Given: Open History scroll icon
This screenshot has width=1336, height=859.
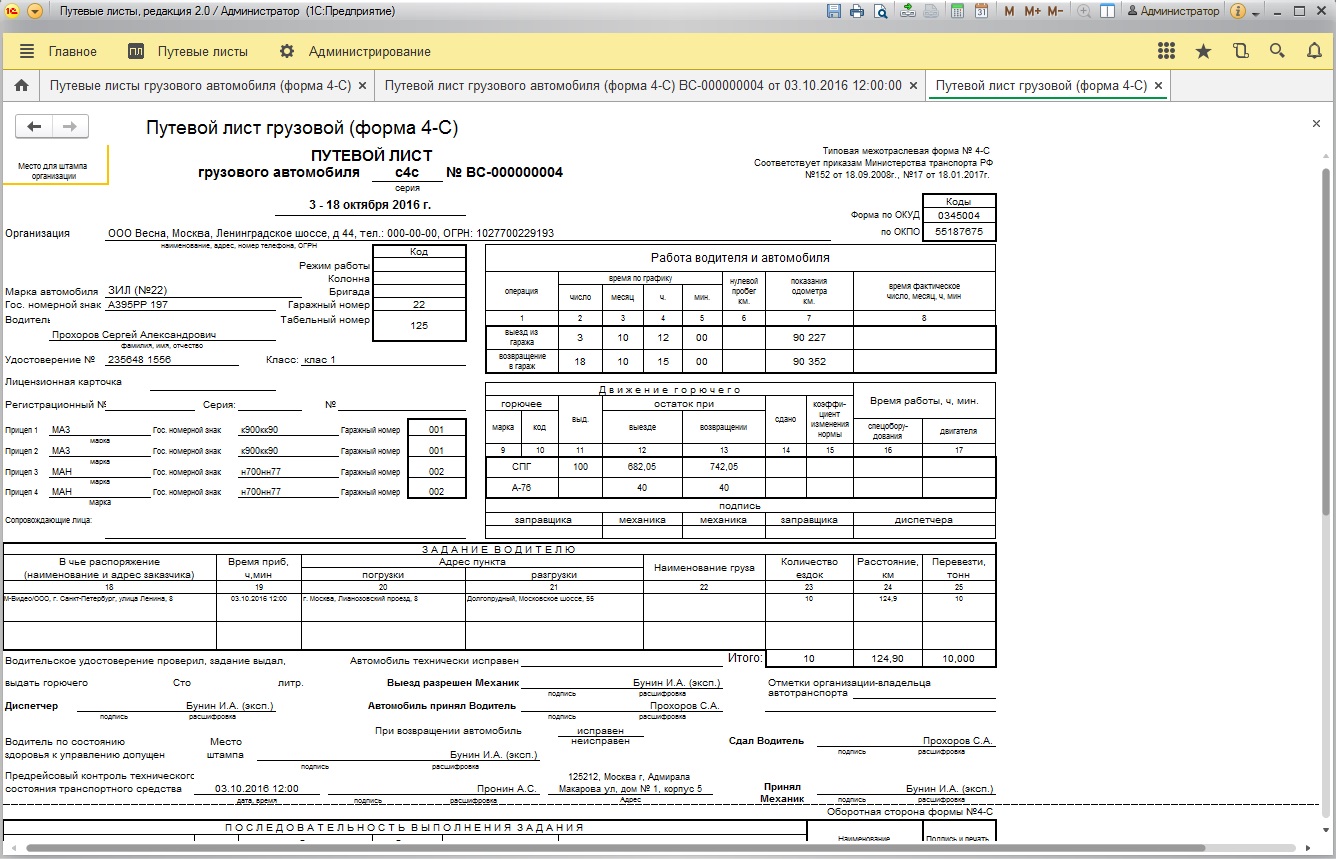Looking at the screenshot, I should 1240,51.
